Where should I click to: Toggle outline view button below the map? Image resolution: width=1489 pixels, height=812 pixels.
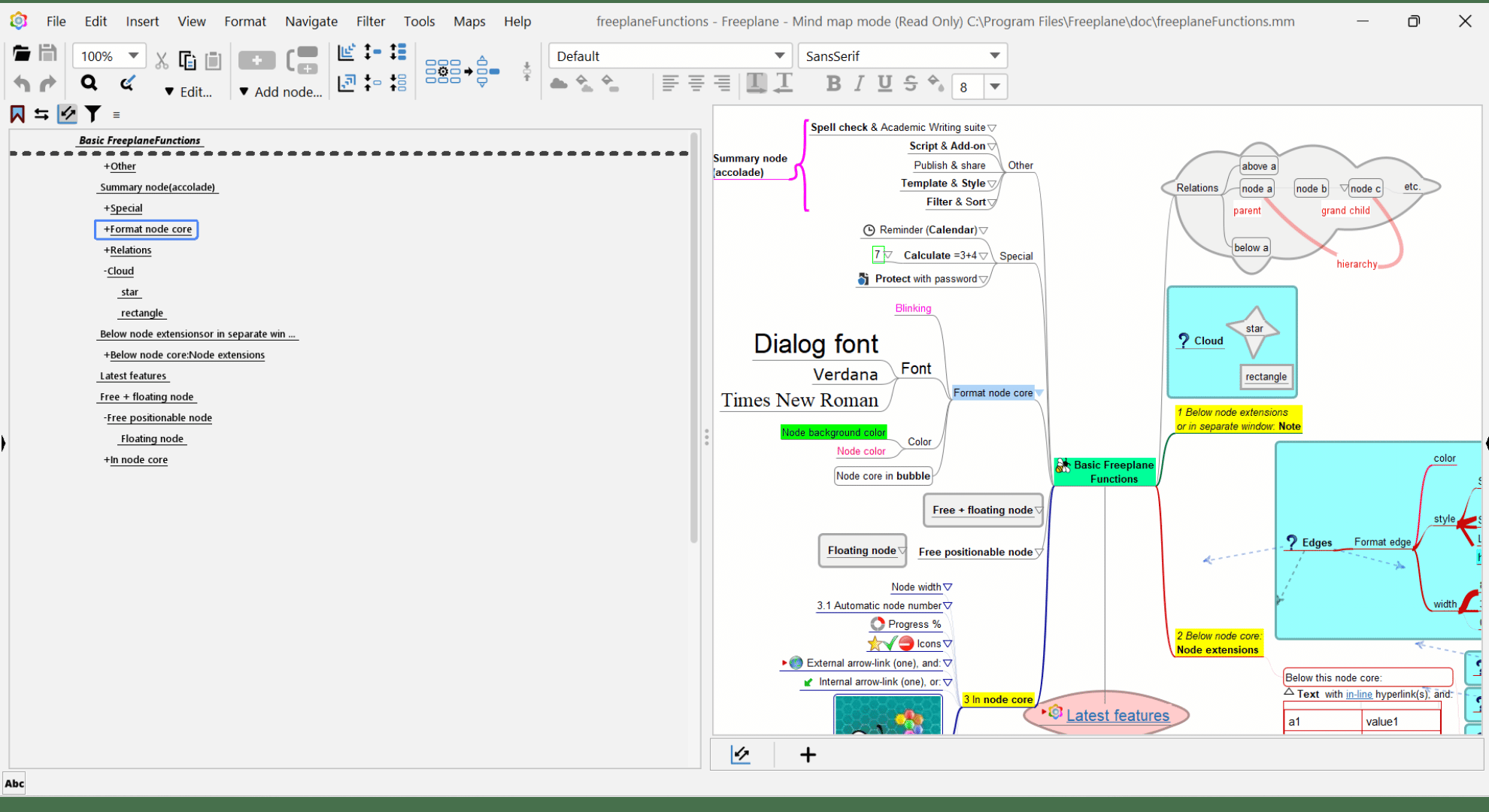click(741, 754)
